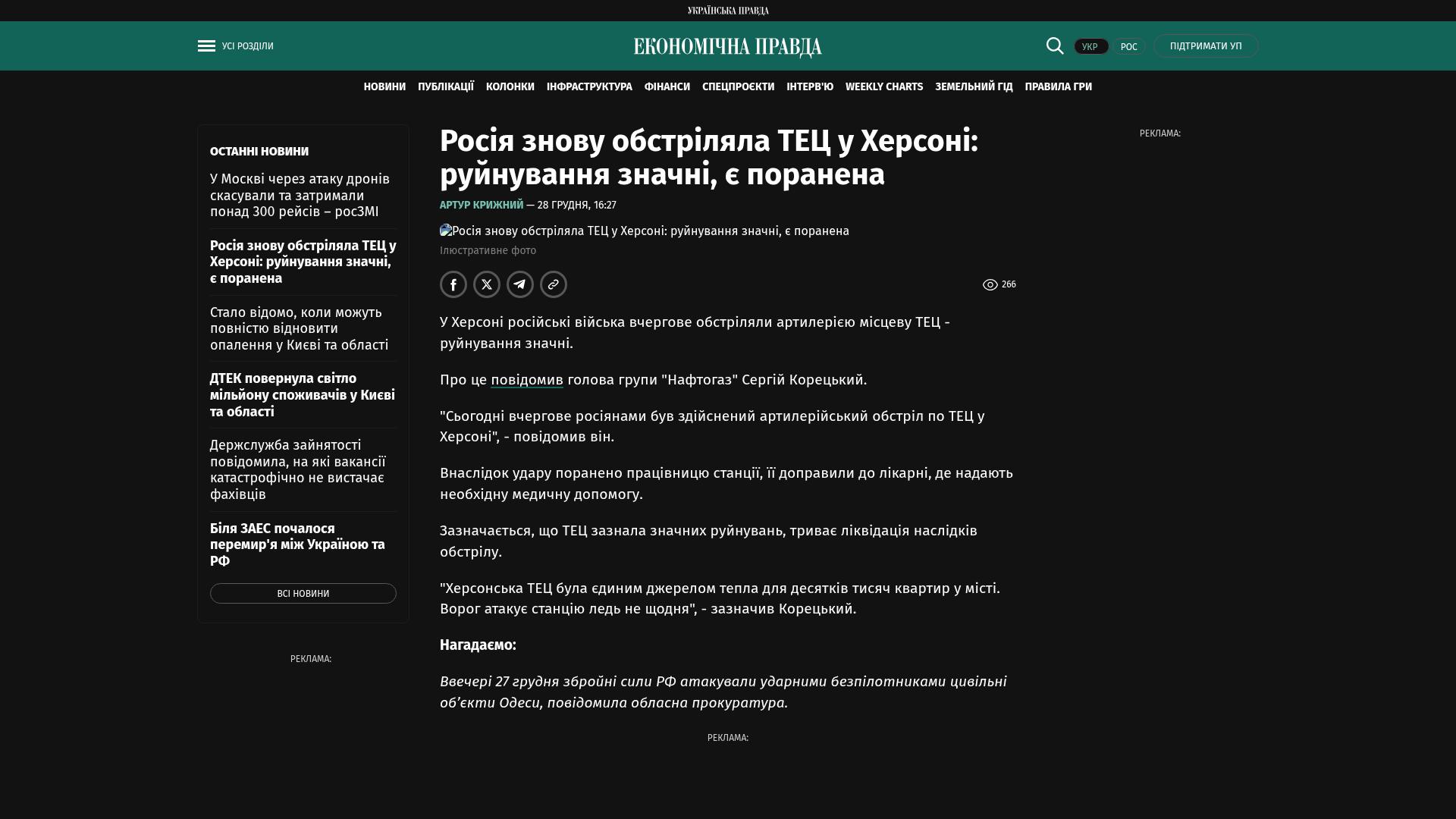1456x819 pixels.
Task: Share article on Facebook
Action: pyautogui.click(x=453, y=284)
